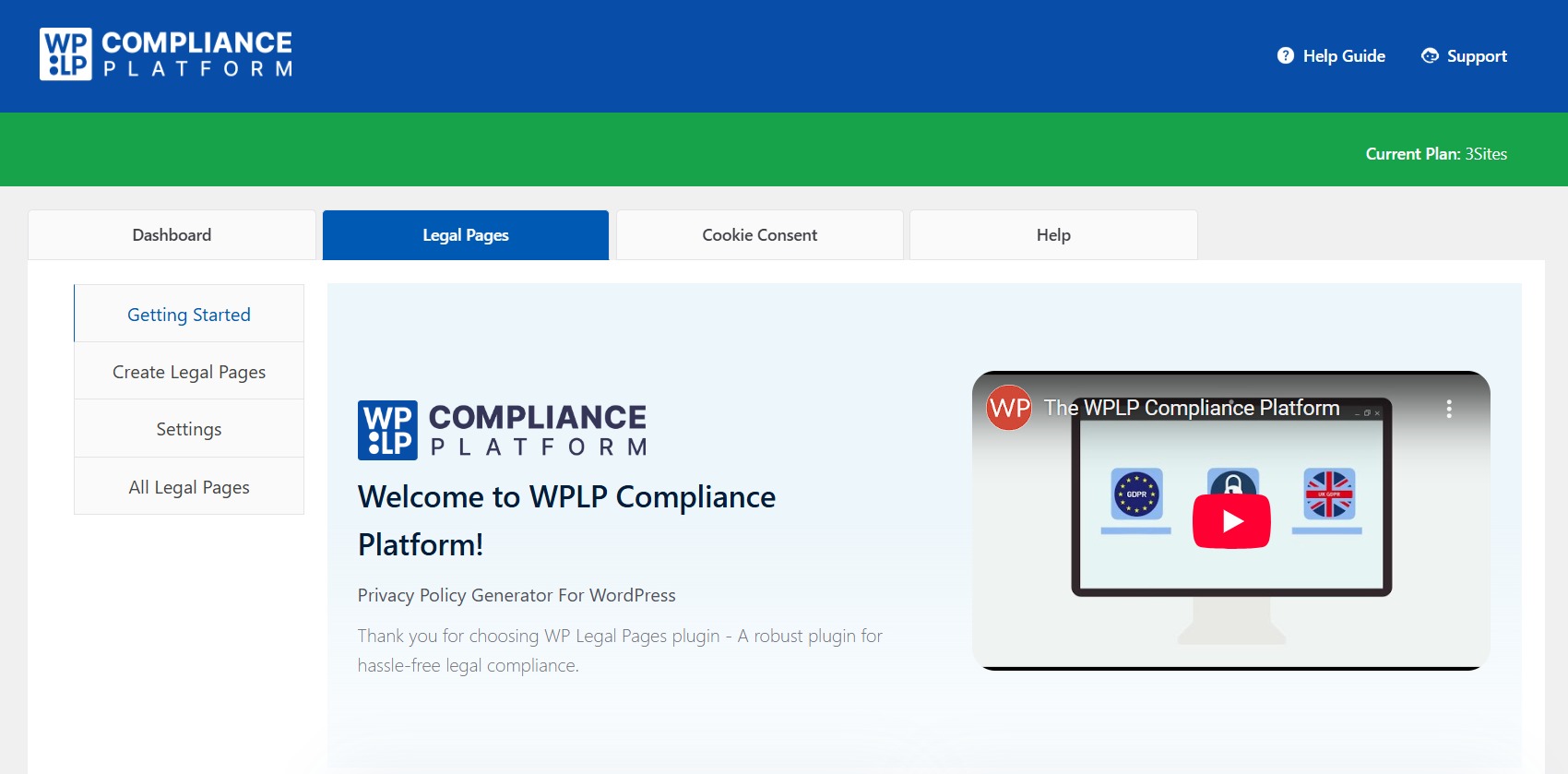Image resolution: width=1568 pixels, height=774 pixels.
Task: Click the Help Guide question mark icon
Action: [x=1285, y=56]
